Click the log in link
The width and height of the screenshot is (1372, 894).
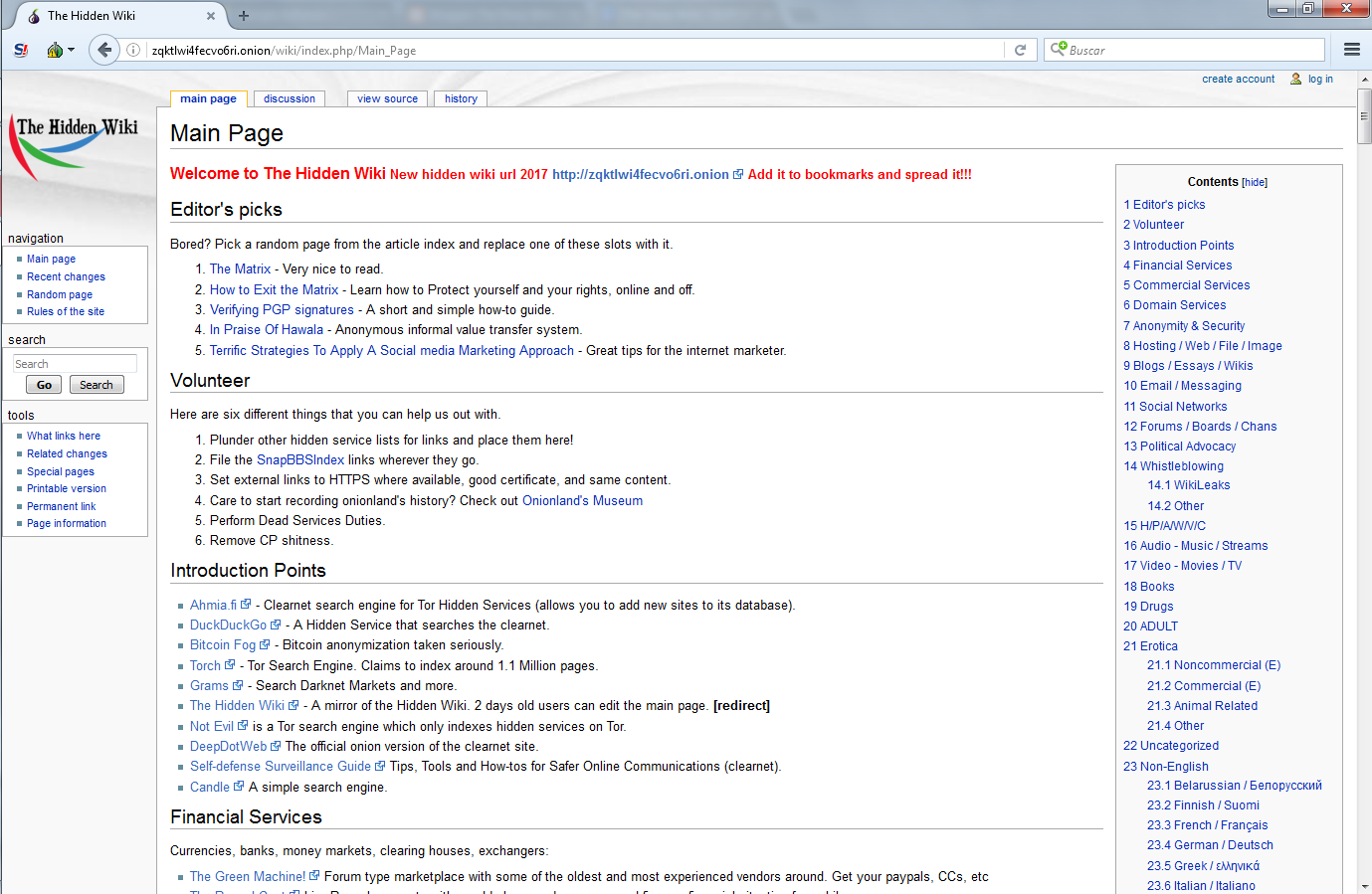(x=1320, y=79)
